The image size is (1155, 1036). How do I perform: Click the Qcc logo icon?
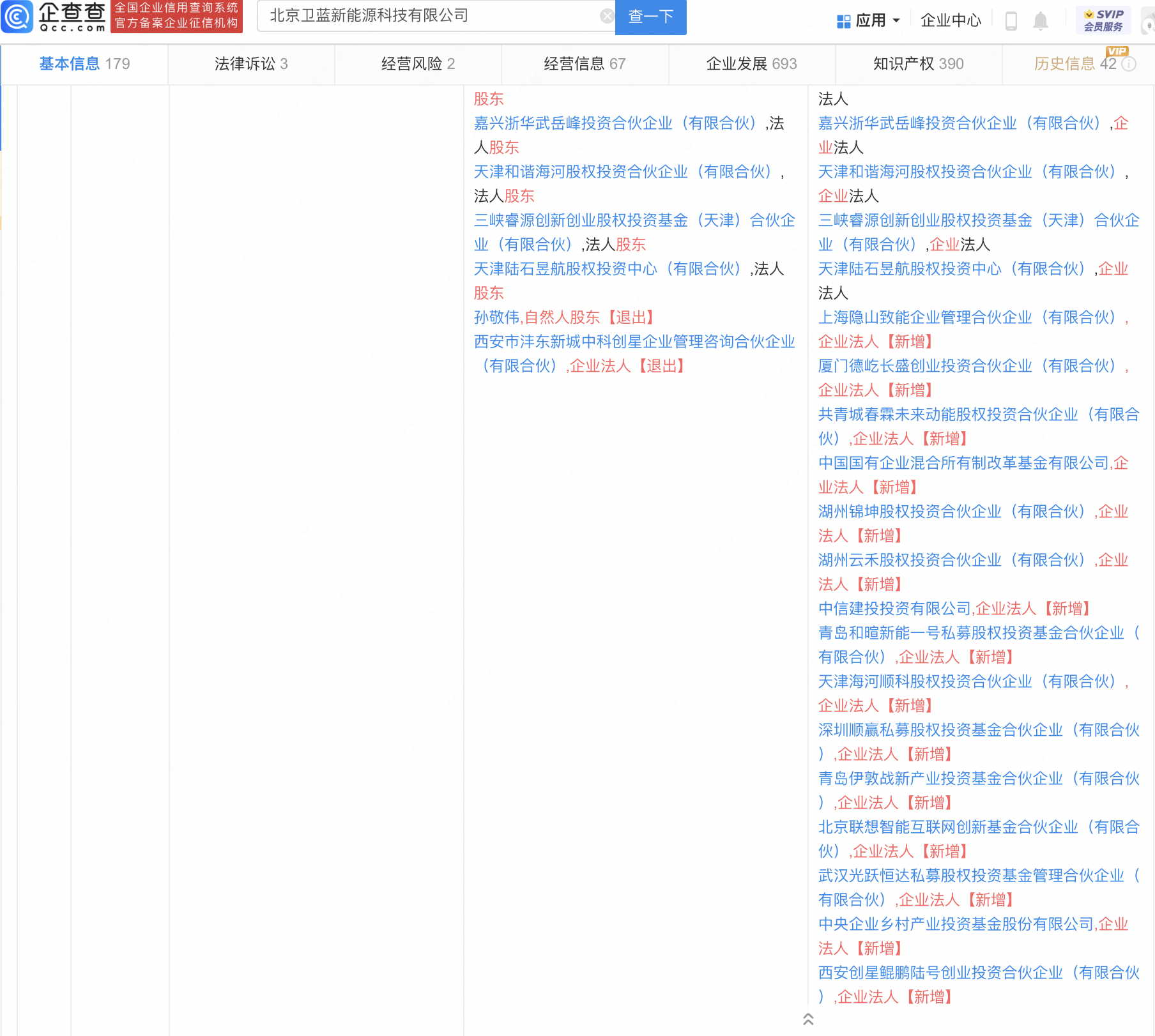(x=17, y=17)
